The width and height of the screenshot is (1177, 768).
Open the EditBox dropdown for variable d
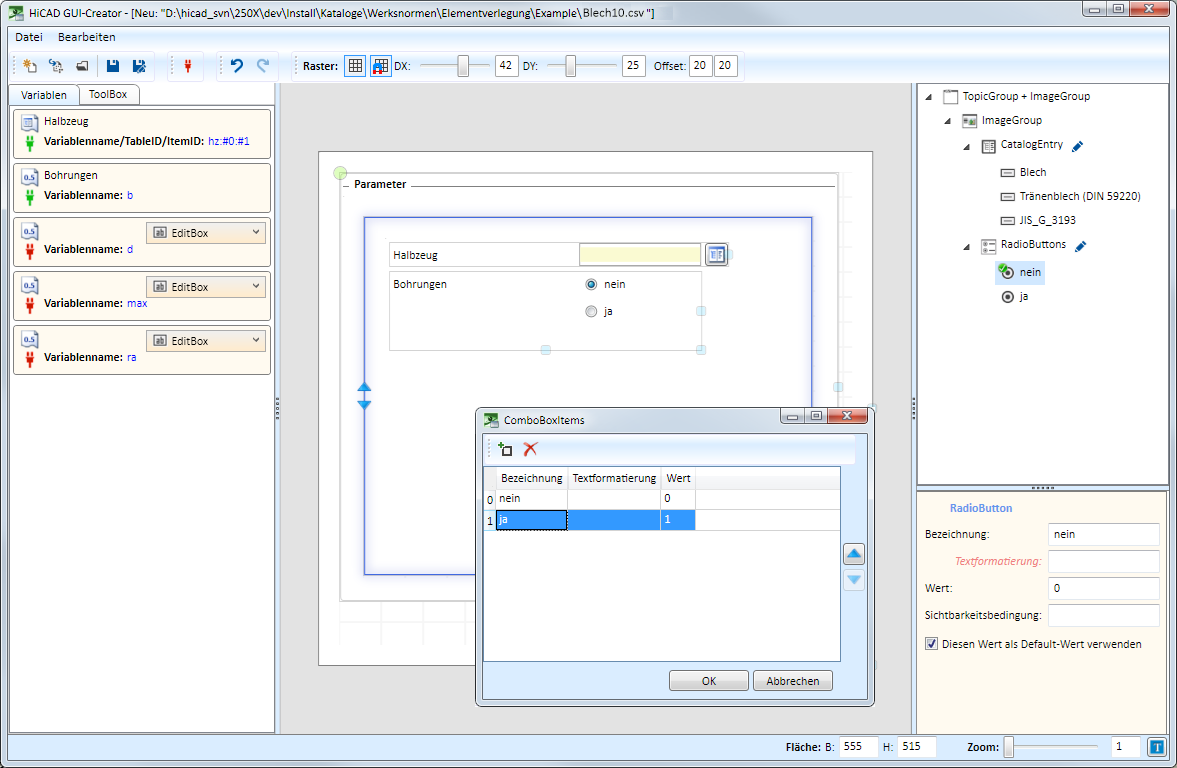256,232
